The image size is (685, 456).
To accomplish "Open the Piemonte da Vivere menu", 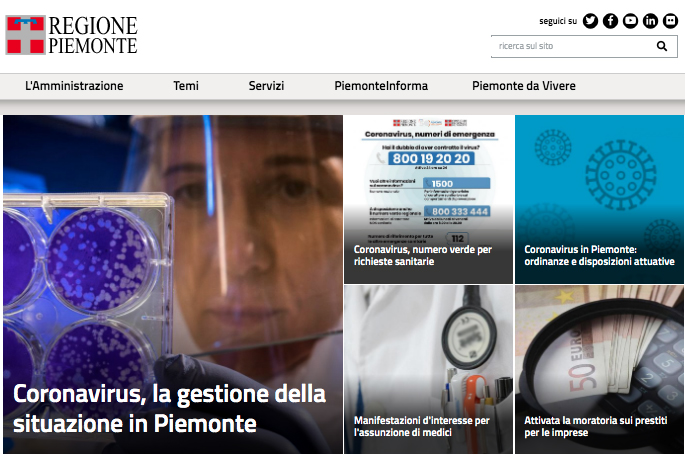I will click(524, 86).
